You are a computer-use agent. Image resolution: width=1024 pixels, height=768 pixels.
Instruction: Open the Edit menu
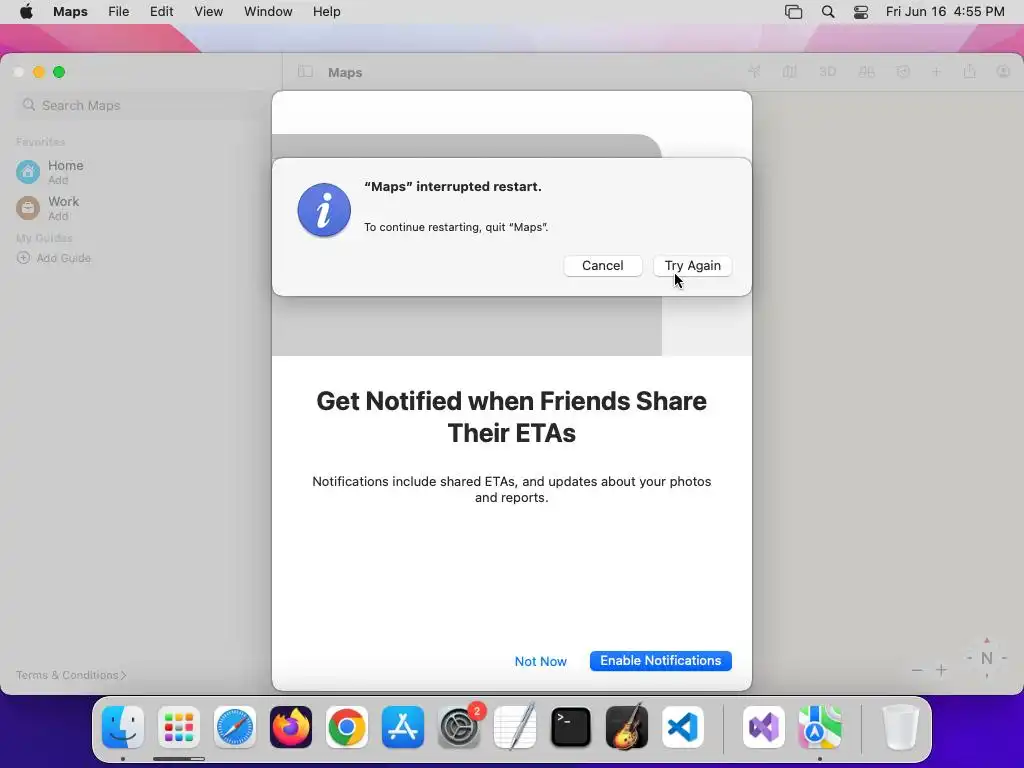point(161,12)
